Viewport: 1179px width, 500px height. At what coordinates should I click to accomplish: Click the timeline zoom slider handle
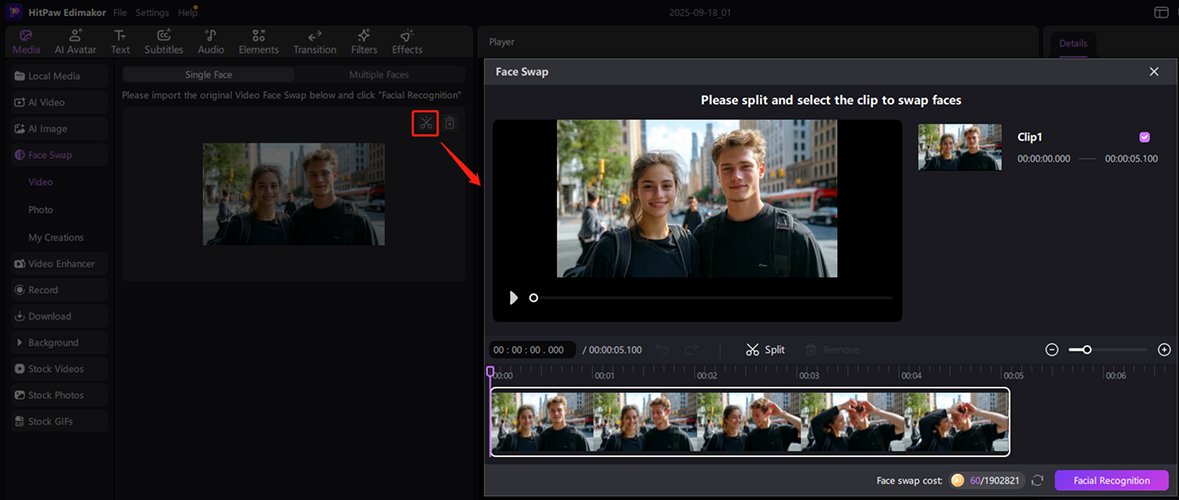pyautogui.click(x=1086, y=350)
